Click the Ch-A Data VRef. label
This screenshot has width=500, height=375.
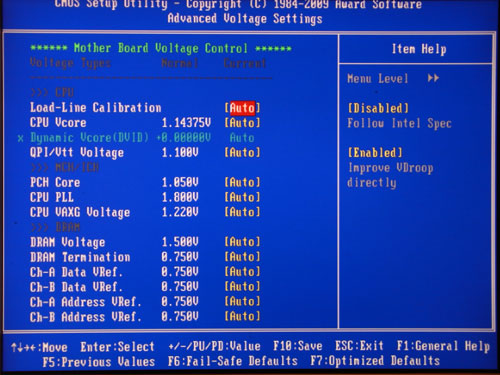click(76, 272)
